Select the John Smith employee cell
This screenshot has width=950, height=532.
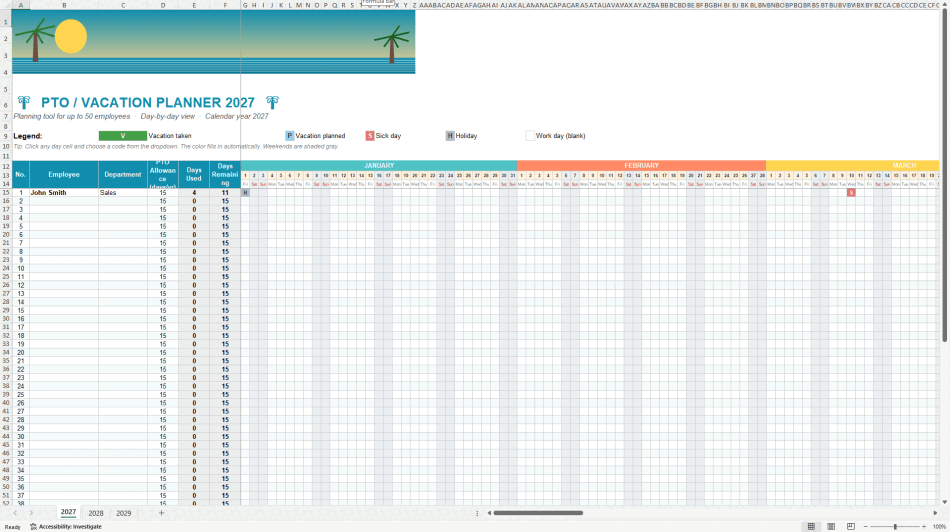point(64,193)
